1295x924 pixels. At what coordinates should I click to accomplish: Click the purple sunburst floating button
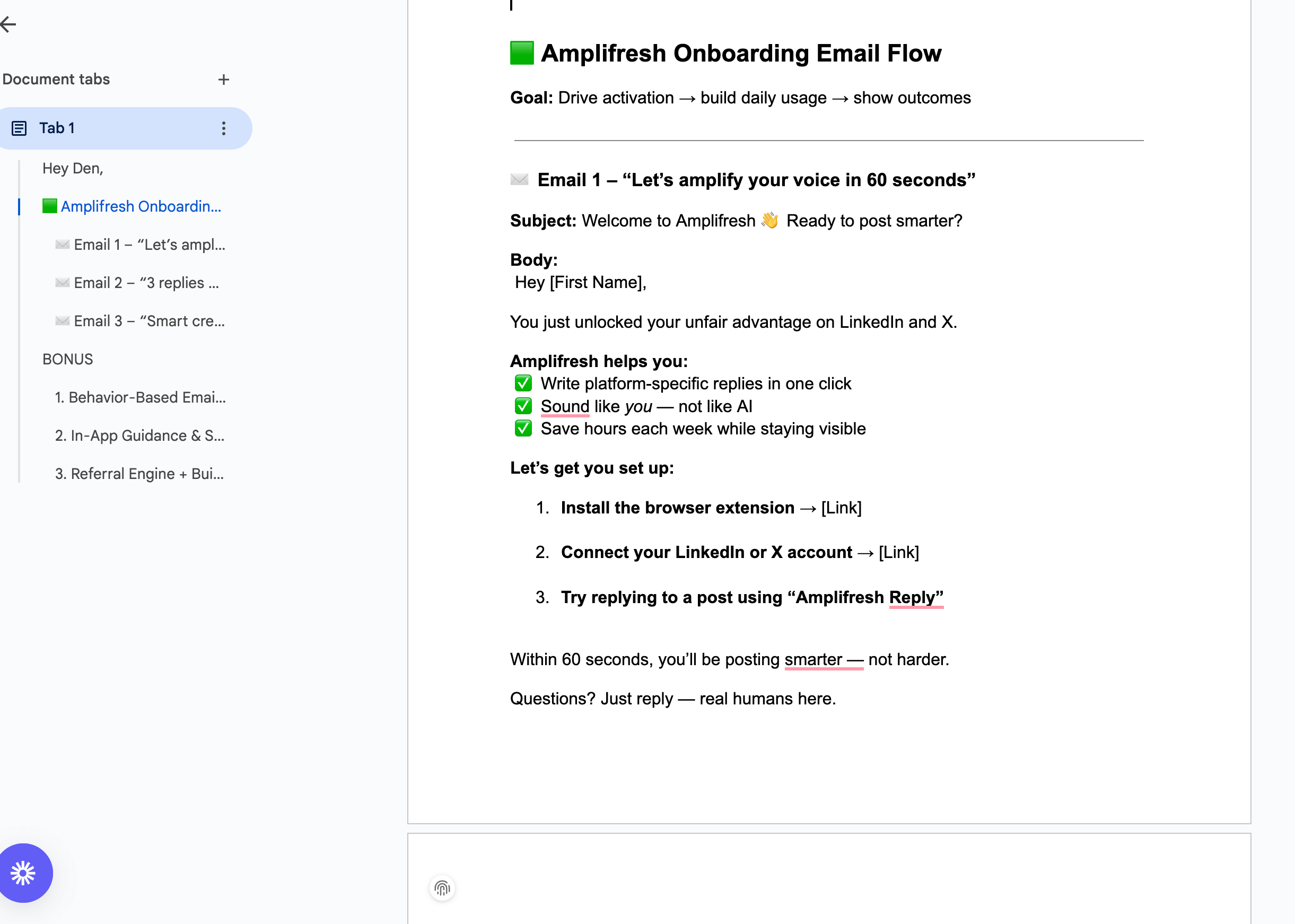[x=23, y=873]
